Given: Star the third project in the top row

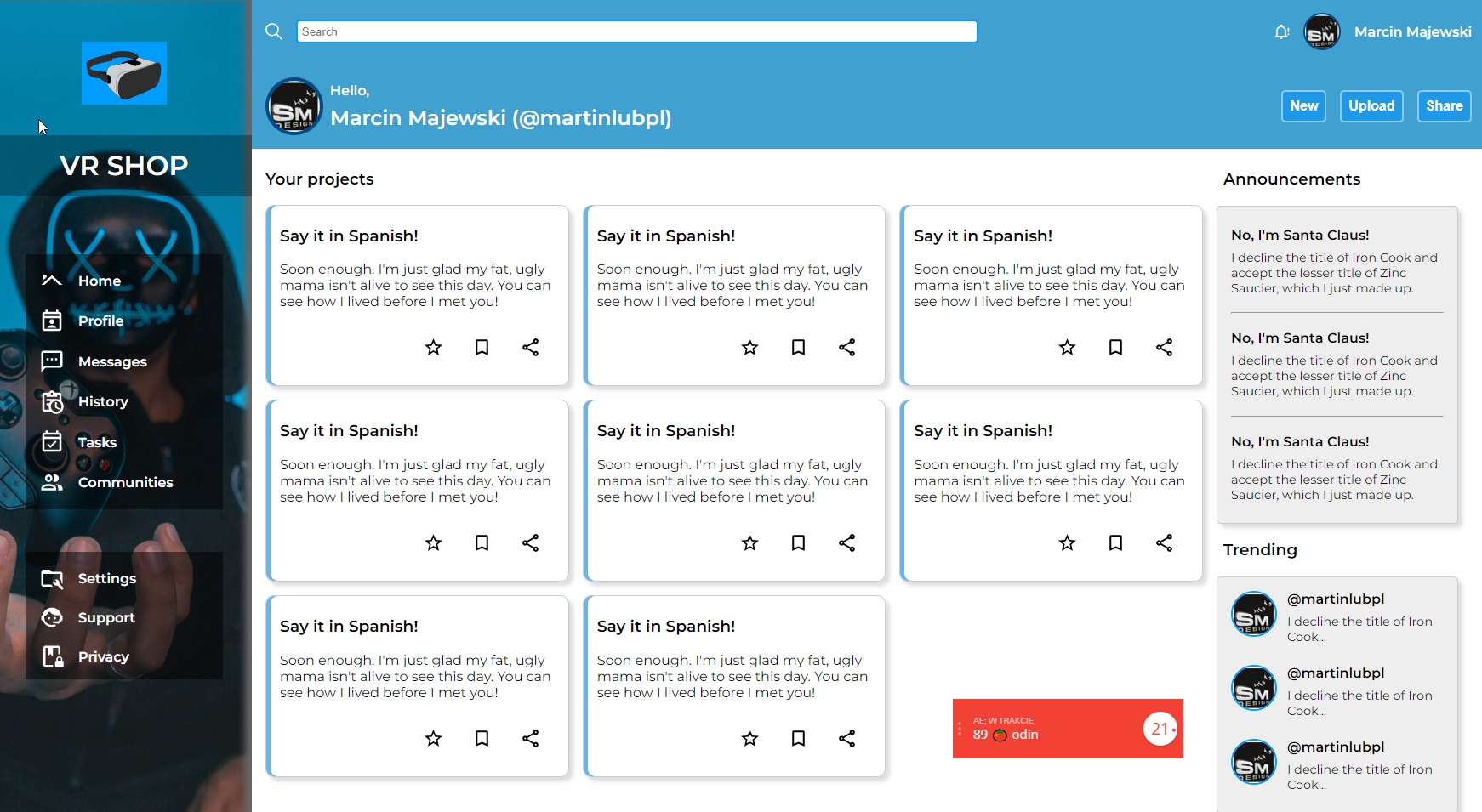Looking at the screenshot, I should pos(1067,347).
